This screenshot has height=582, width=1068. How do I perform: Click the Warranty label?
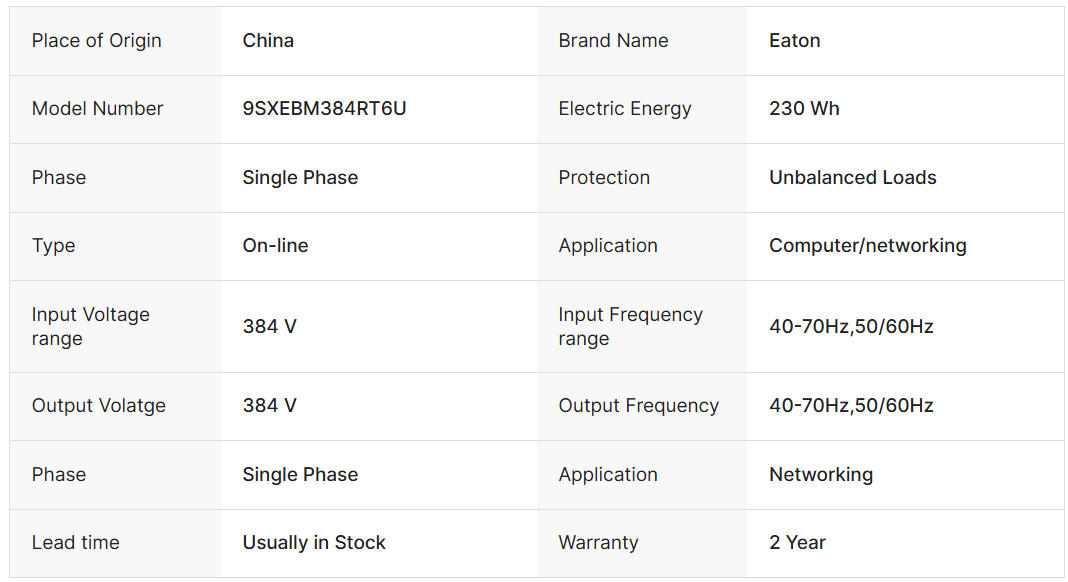(x=598, y=543)
